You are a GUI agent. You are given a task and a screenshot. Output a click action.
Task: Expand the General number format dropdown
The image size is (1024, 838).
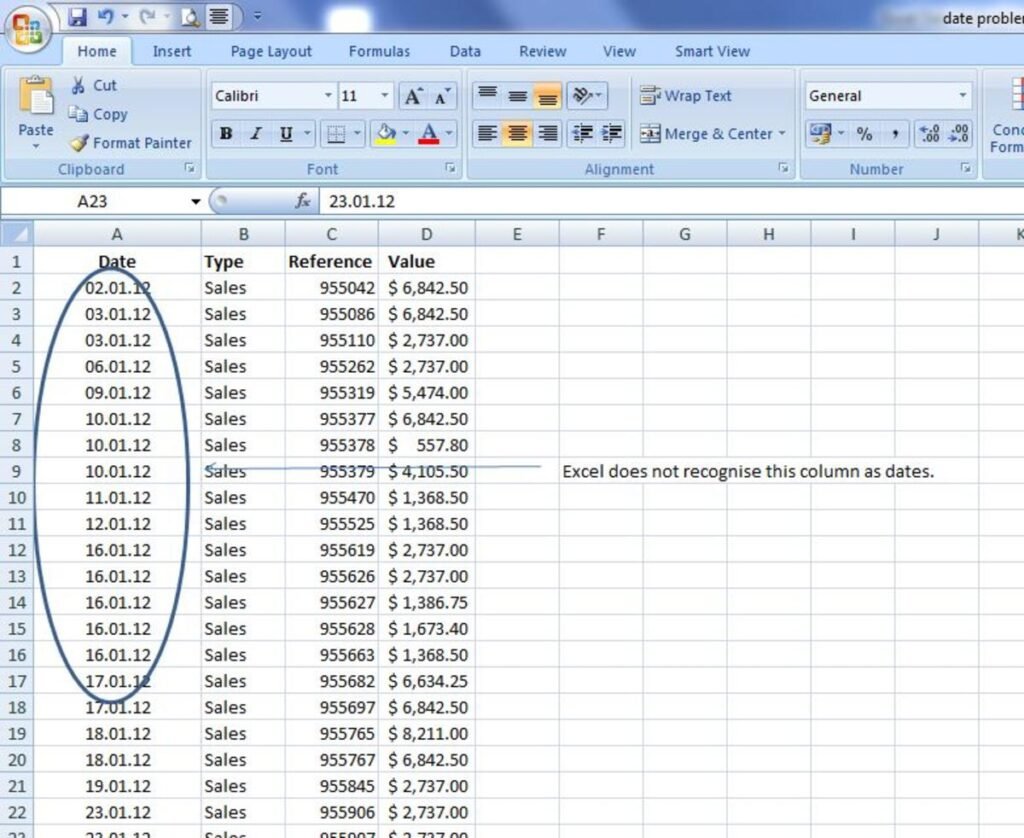[x=963, y=96]
